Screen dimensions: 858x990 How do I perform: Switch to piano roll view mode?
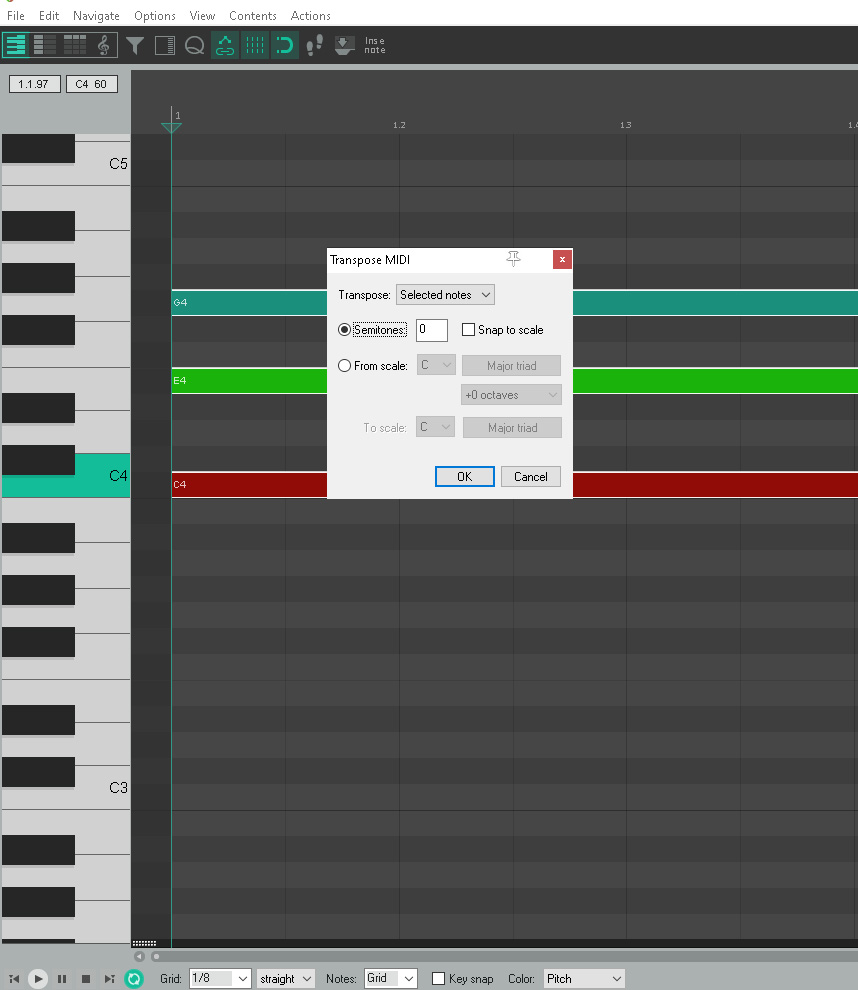pyautogui.click(x=16, y=45)
